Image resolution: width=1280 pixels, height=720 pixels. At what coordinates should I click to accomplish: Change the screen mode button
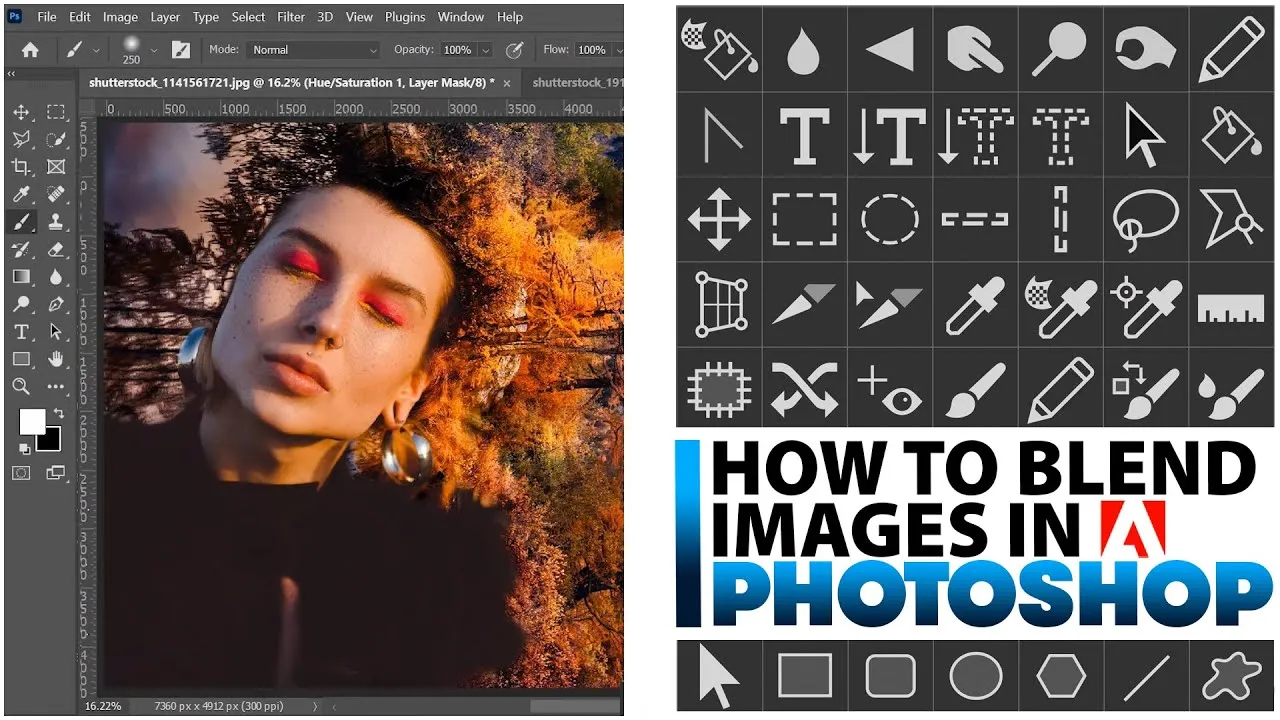(x=56, y=472)
